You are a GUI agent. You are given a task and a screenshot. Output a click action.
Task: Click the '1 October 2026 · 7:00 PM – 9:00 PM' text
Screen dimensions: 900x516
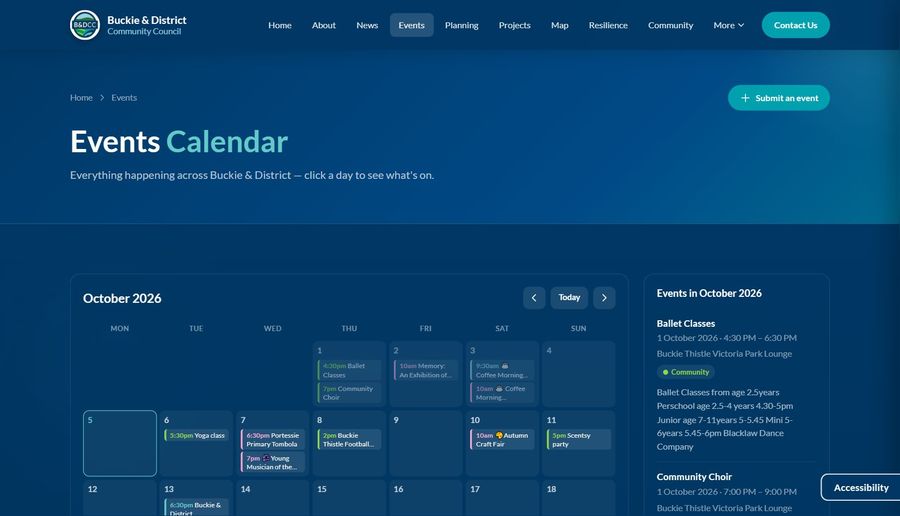tap(727, 492)
